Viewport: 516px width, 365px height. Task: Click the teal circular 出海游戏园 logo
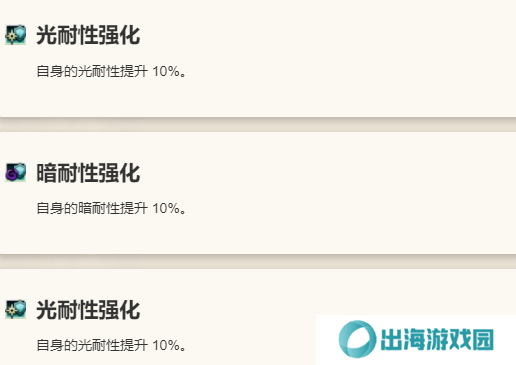click(357, 339)
